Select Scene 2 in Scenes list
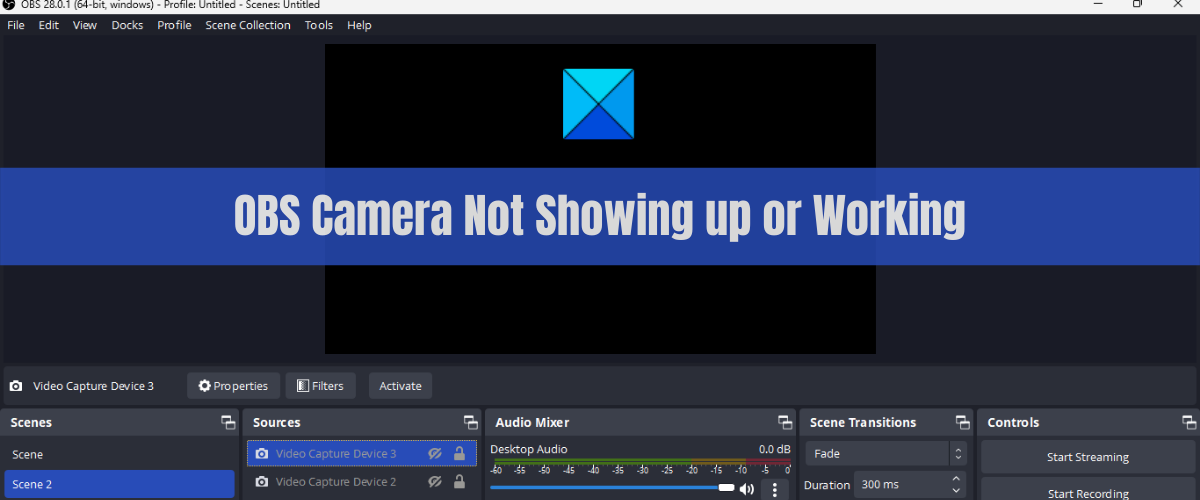Image resolution: width=1200 pixels, height=500 pixels. pyautogui.click(x=119, y=484)
